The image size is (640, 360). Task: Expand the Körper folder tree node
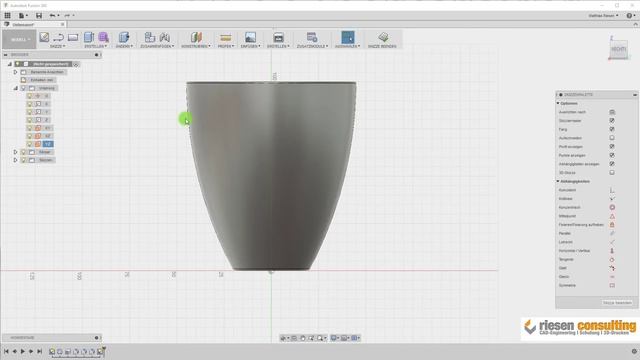(16, 152)
